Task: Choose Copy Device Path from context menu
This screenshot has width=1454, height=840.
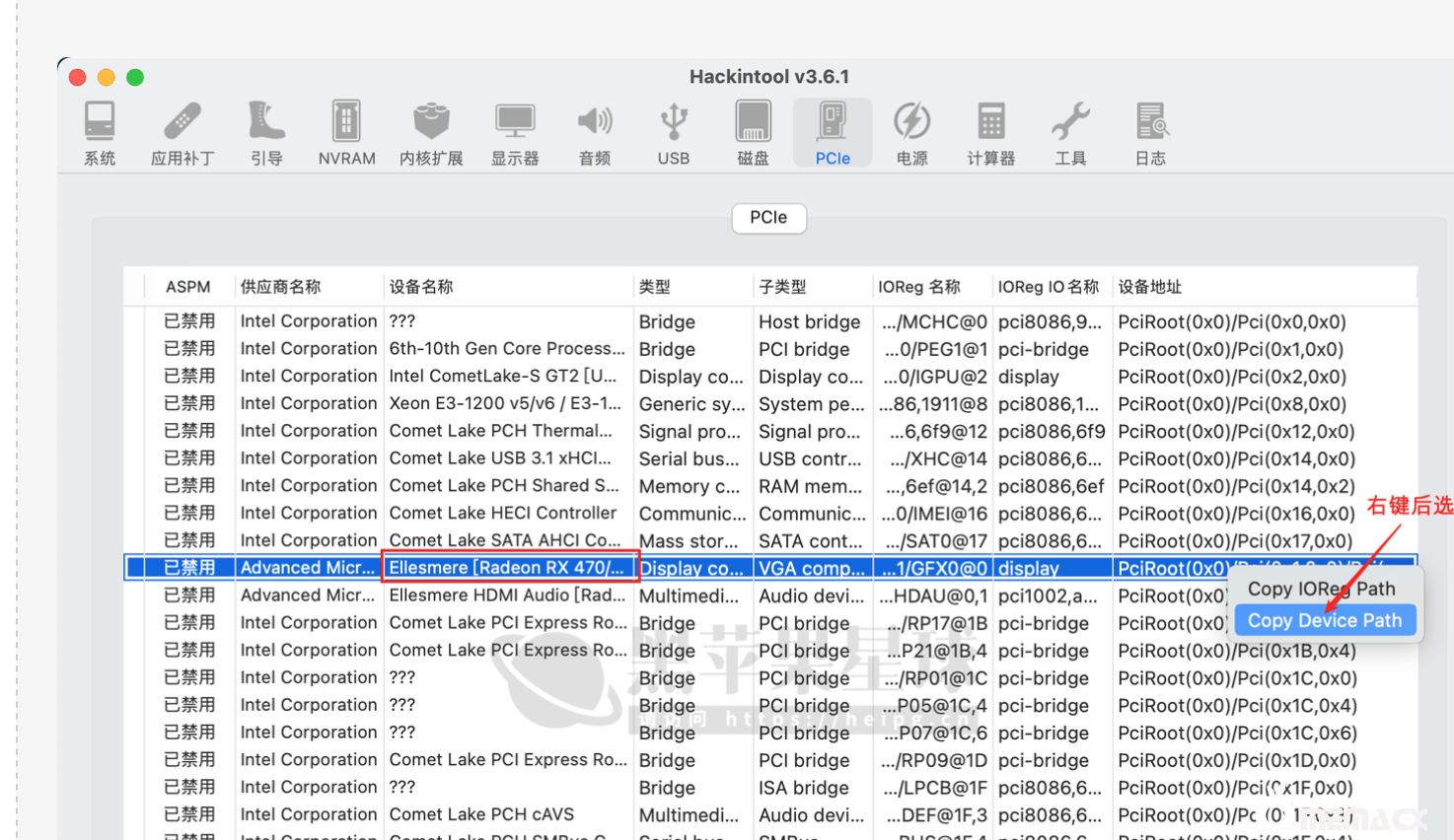Action: coord(1324,620)
